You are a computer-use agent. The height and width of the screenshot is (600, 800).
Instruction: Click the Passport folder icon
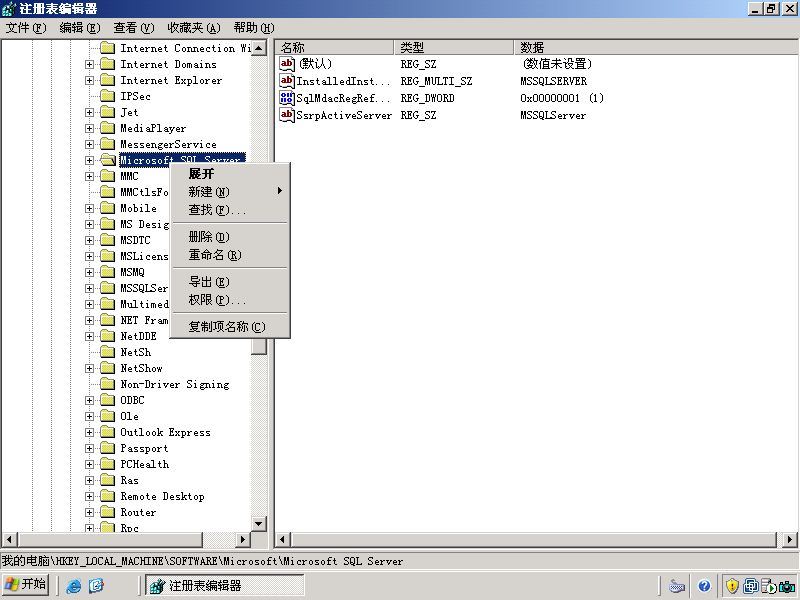pos(107,448)
